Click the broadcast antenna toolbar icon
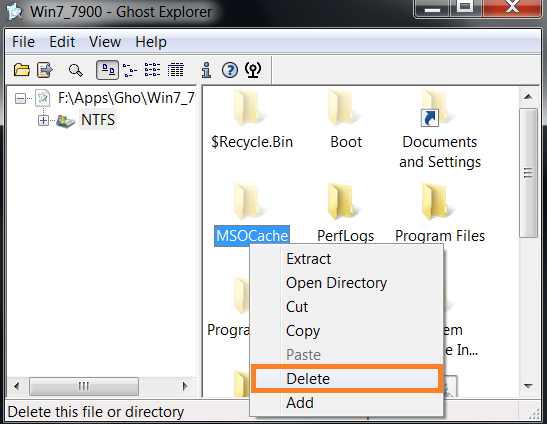The image size is (547, 424). pos(253,70)
